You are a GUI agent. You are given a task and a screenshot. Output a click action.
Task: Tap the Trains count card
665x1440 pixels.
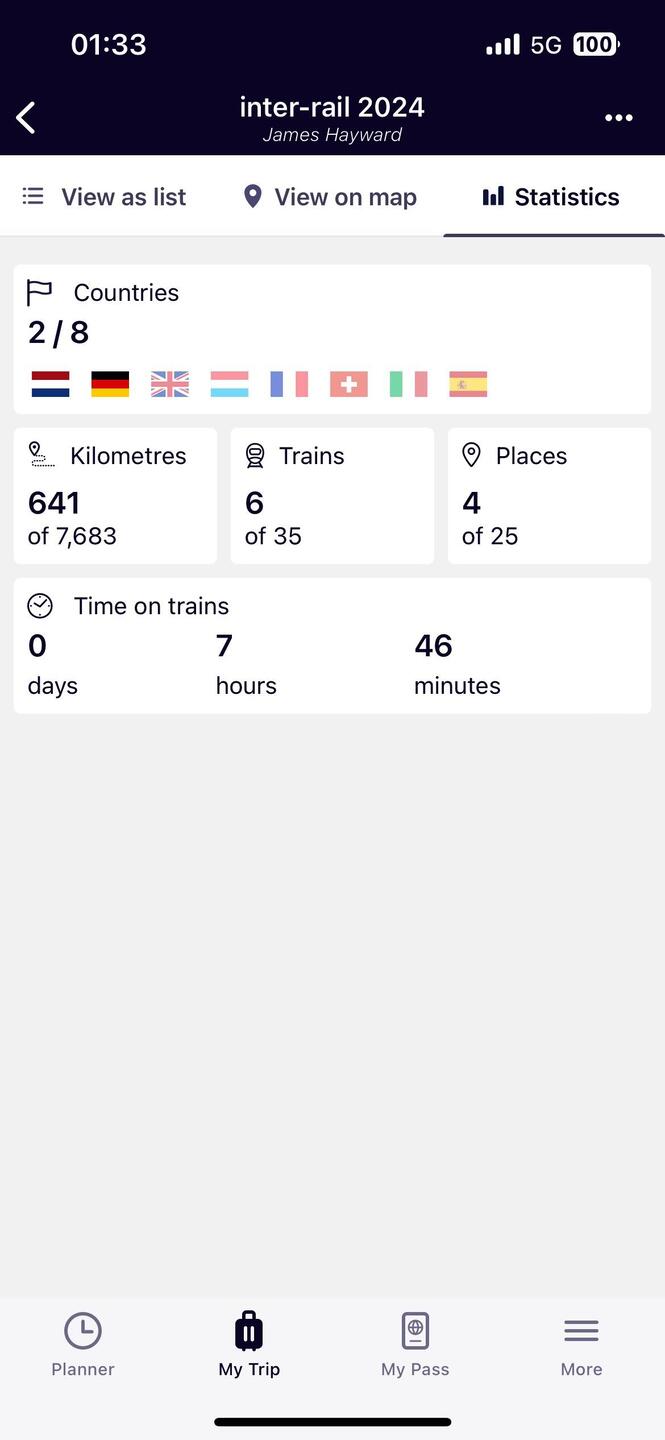click(332, 496)
